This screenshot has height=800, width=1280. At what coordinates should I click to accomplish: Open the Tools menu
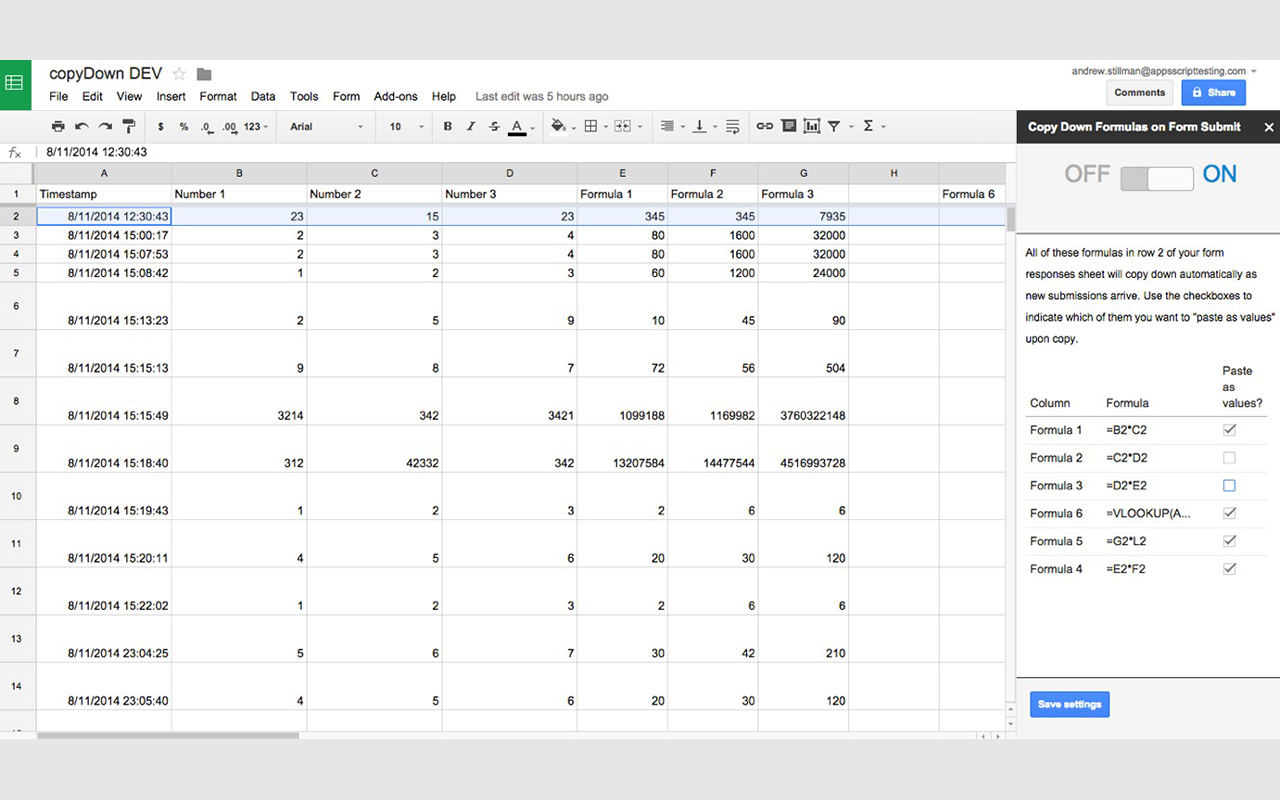pyautogui.click(x=304, y=97)
